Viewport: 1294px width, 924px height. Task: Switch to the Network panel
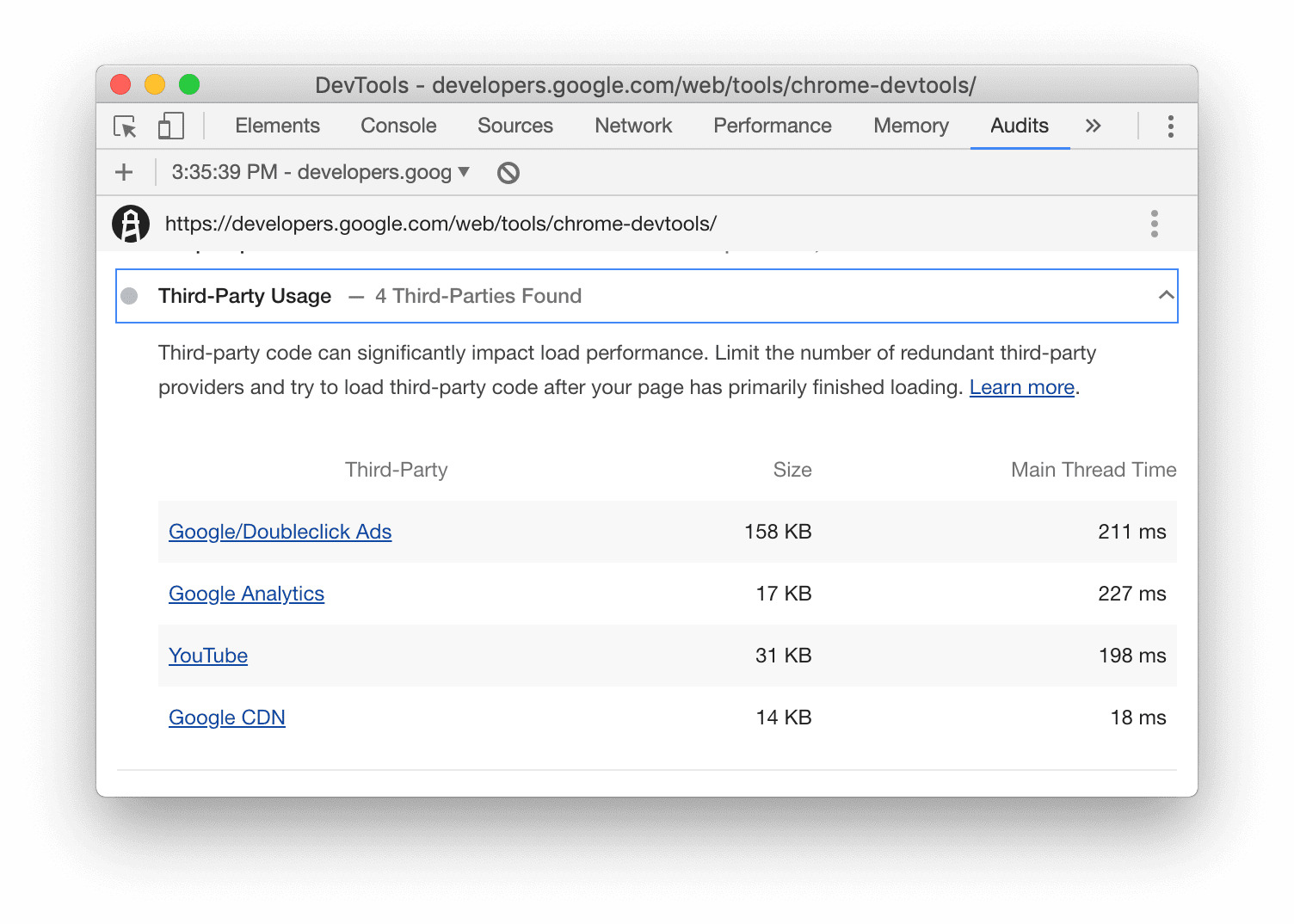632,126
